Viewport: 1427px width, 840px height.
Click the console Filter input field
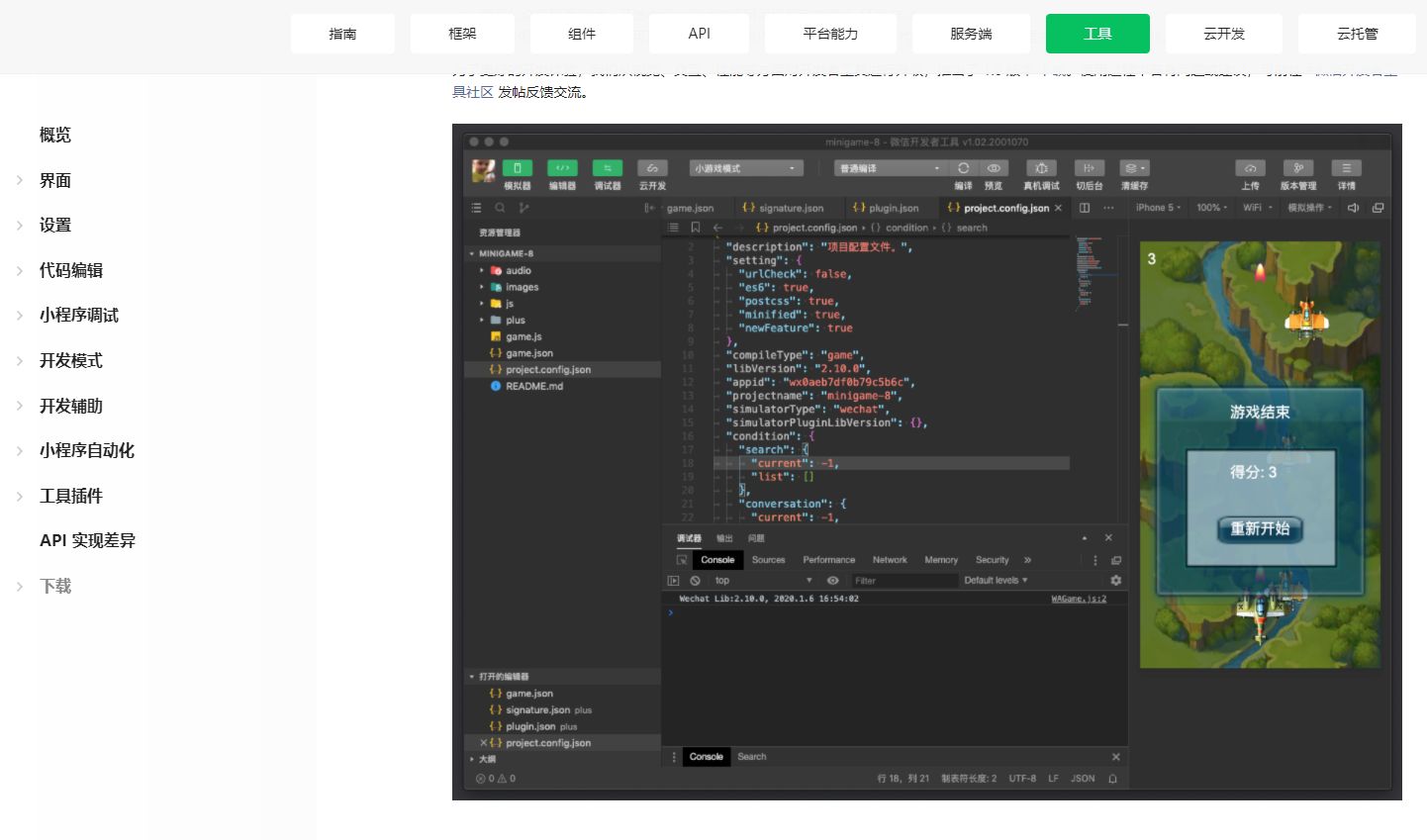coord(904,581)
